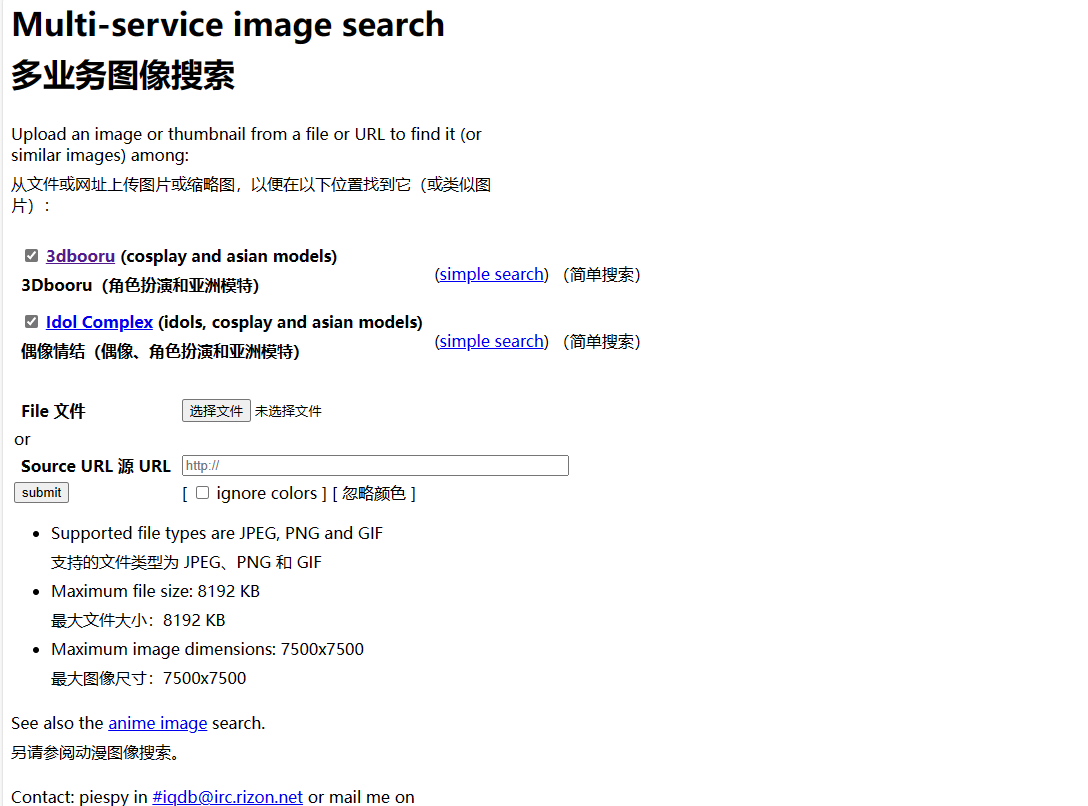The image size is (1088, 806).
Task: Focus the Source URL input field
Action: coord(375,465)
